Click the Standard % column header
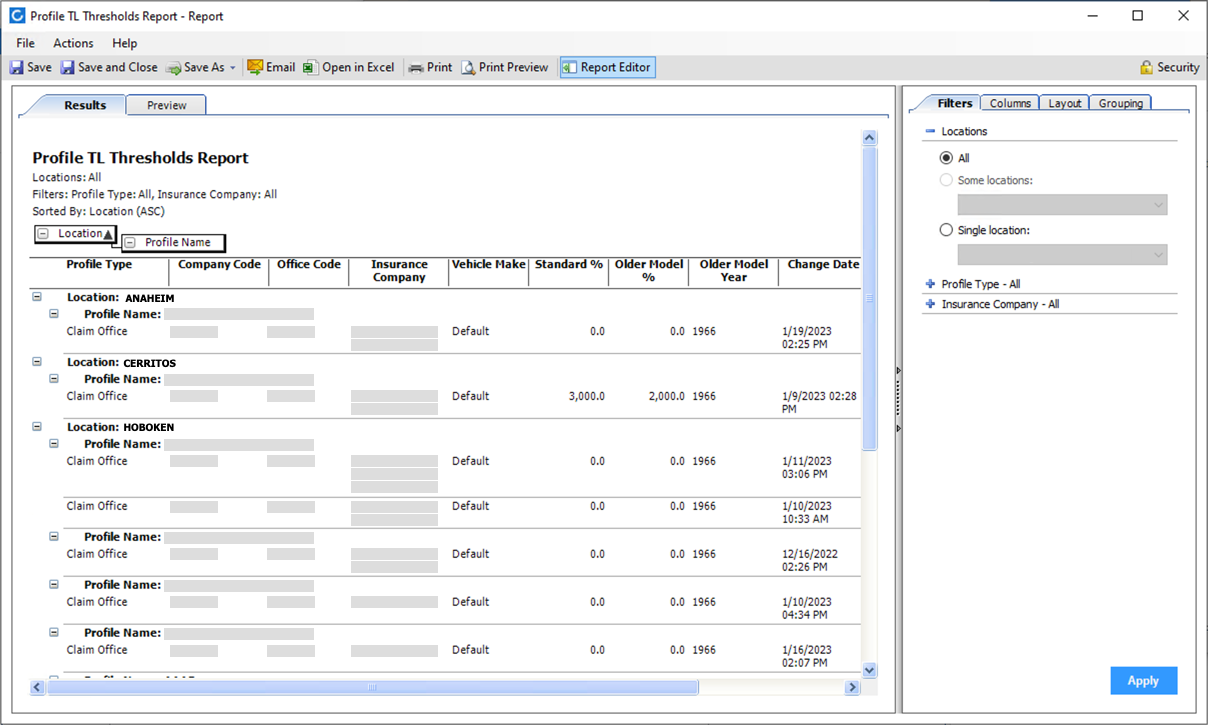 [569, 265]
